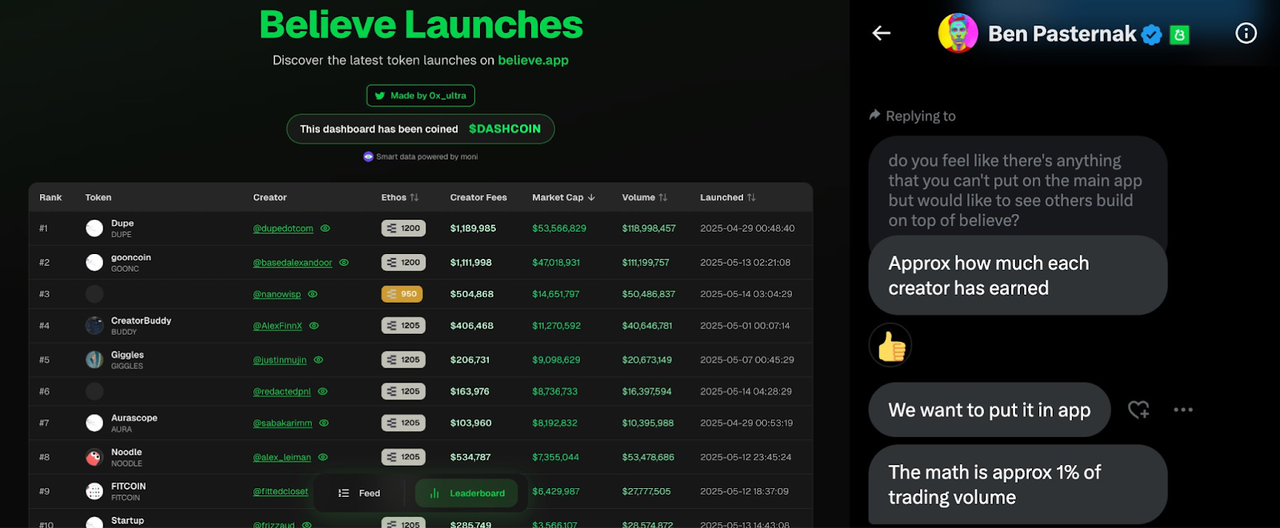Click the 'Made by 0x_ultra' button

click(x=420, y=96)
